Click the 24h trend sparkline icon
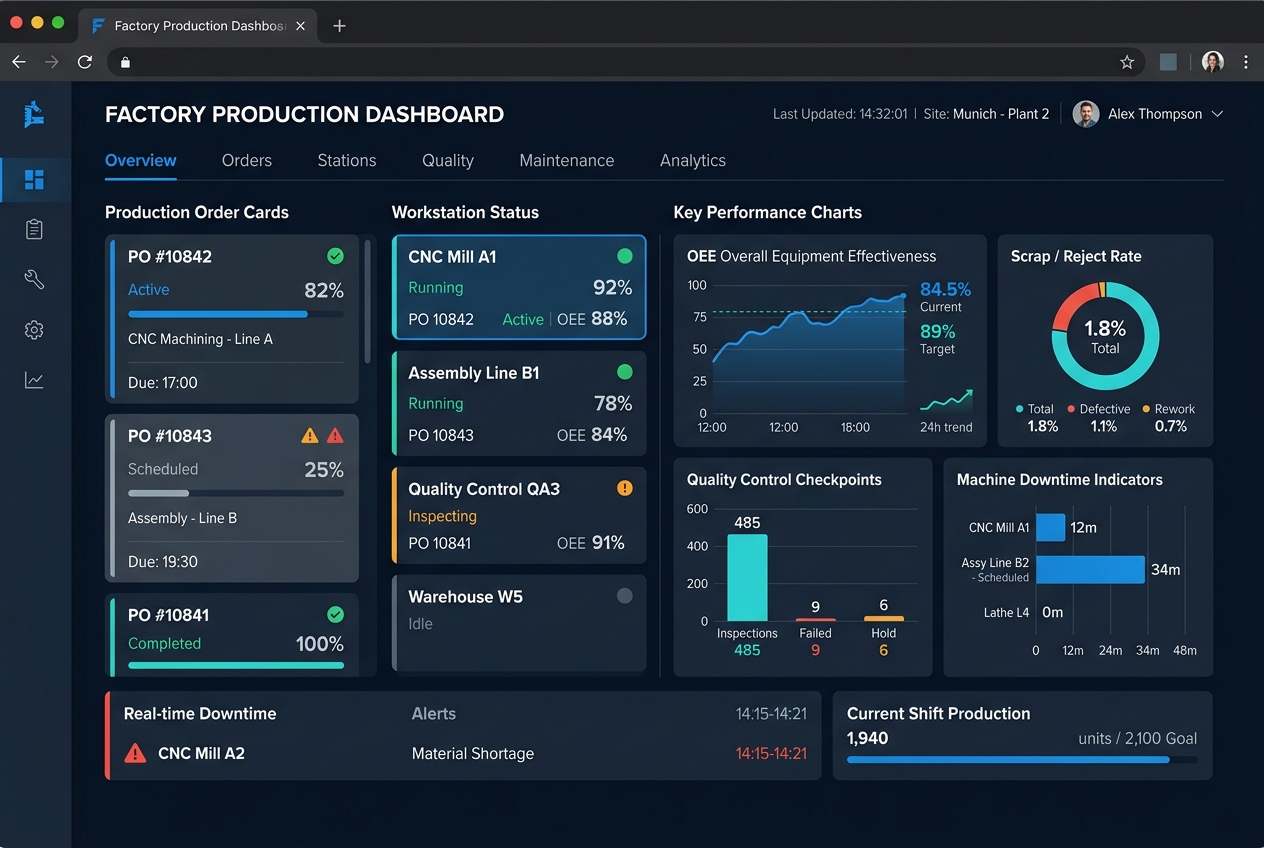 coord(946,401)
